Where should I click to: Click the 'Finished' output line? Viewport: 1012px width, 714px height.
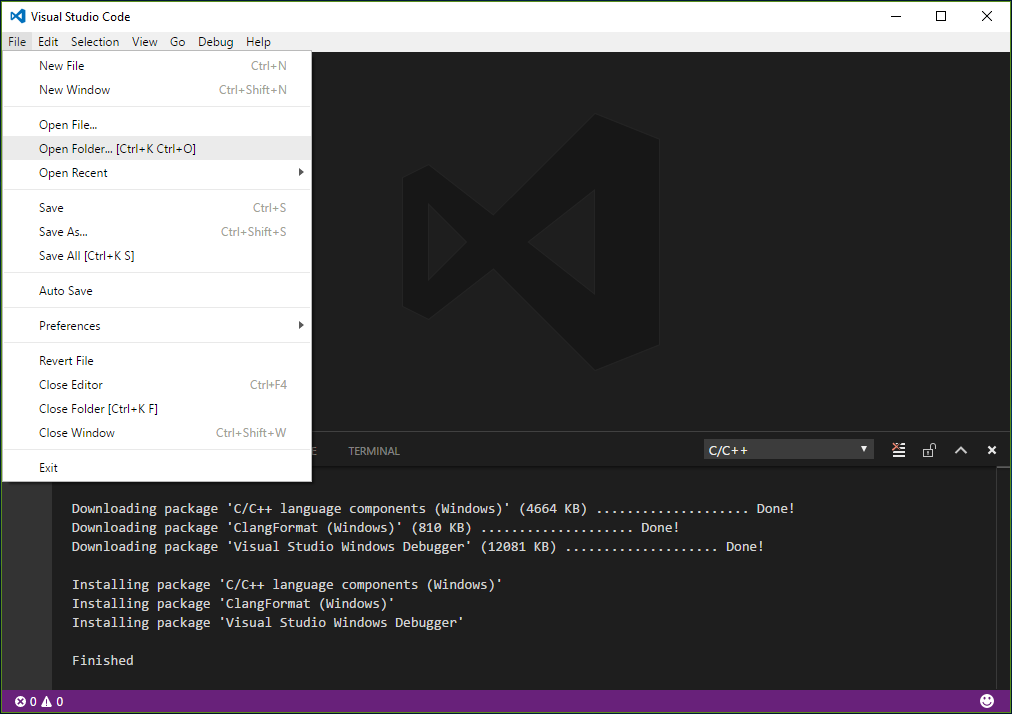(103, 660)
